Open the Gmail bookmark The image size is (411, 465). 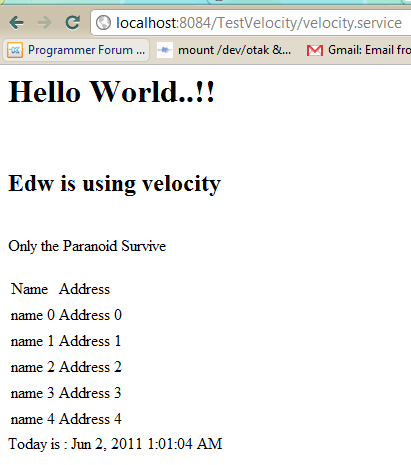[x=359, y=50]
